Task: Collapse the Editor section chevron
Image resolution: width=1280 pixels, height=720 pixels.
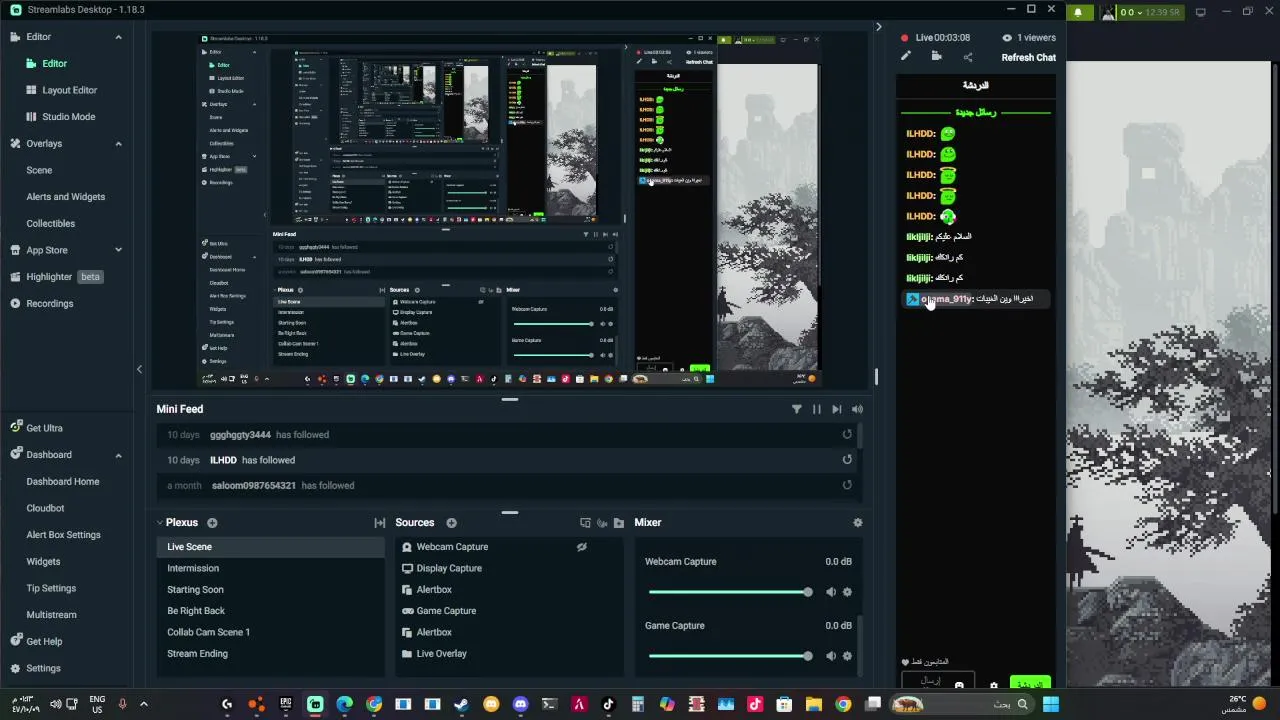Action: coord(118,37)
